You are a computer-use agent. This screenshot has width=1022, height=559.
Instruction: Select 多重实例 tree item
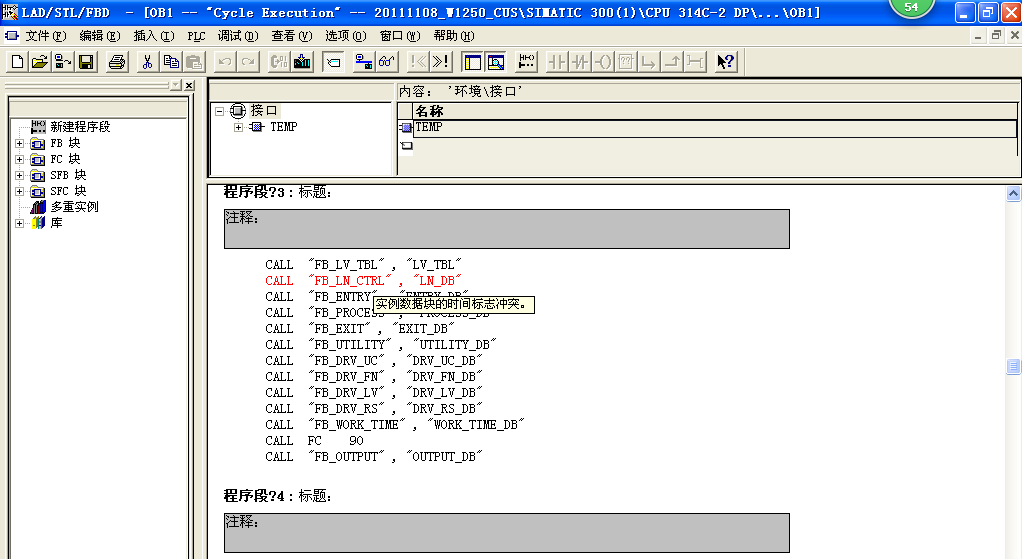coord(74,207)
